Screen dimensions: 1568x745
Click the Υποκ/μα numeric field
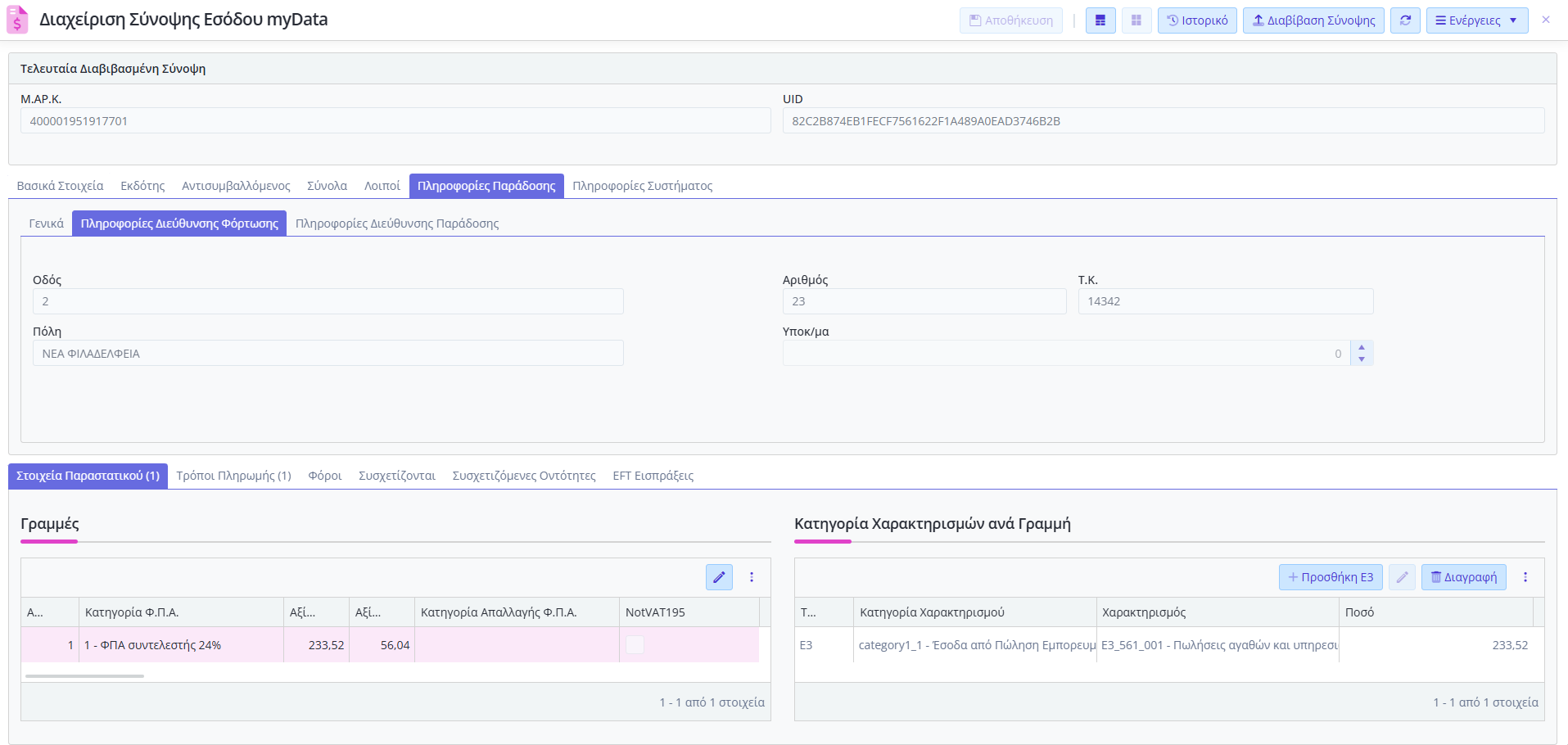pos(1067,354)
